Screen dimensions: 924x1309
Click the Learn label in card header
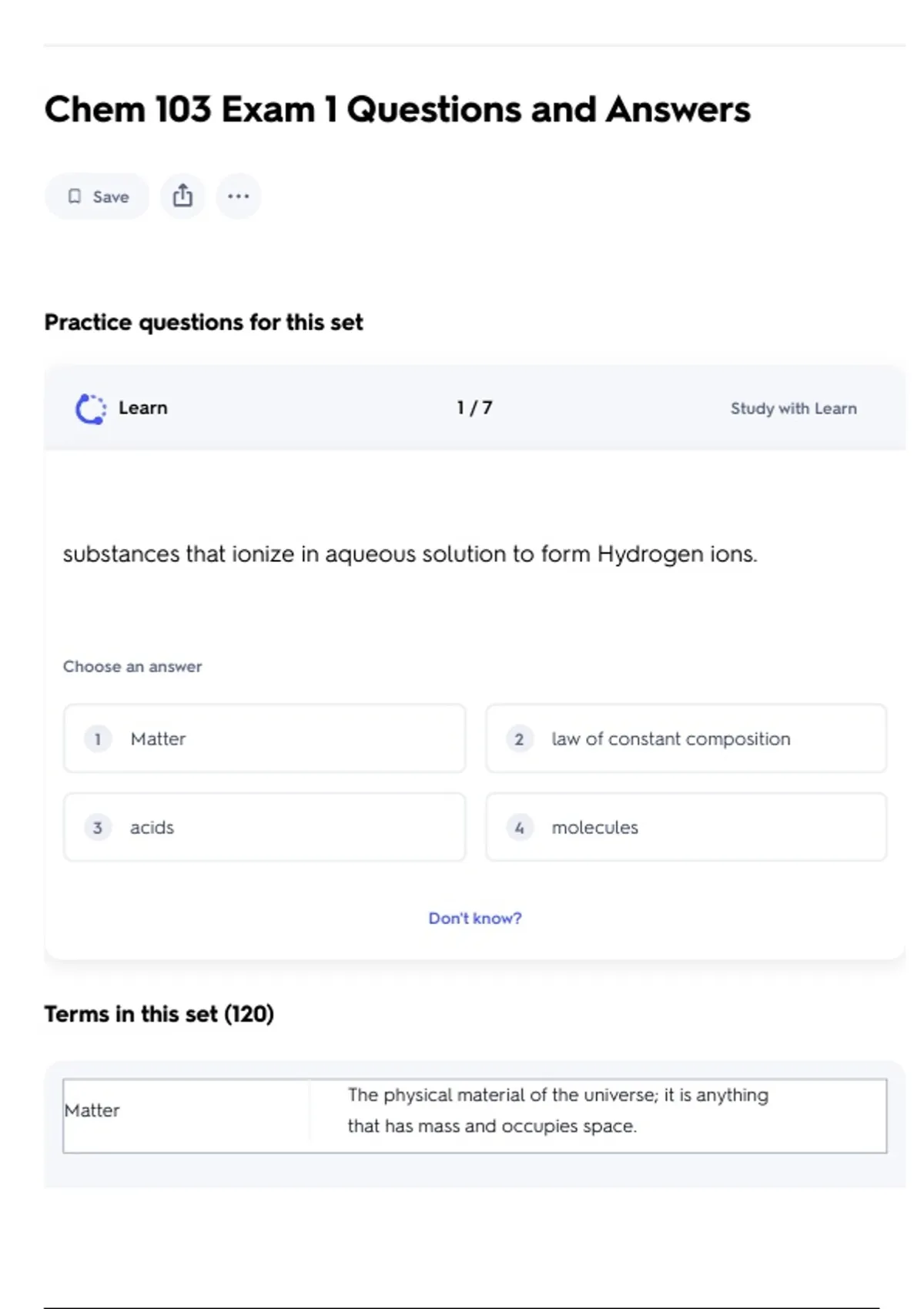click(x=142, y=408)
